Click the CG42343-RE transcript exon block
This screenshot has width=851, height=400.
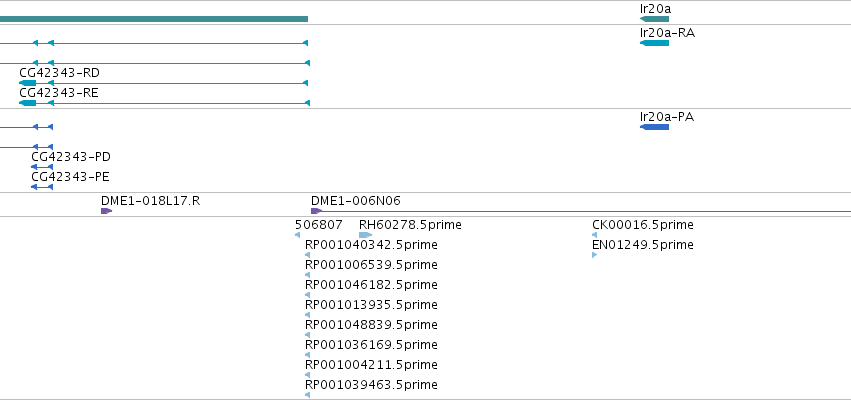click(27, 103)
